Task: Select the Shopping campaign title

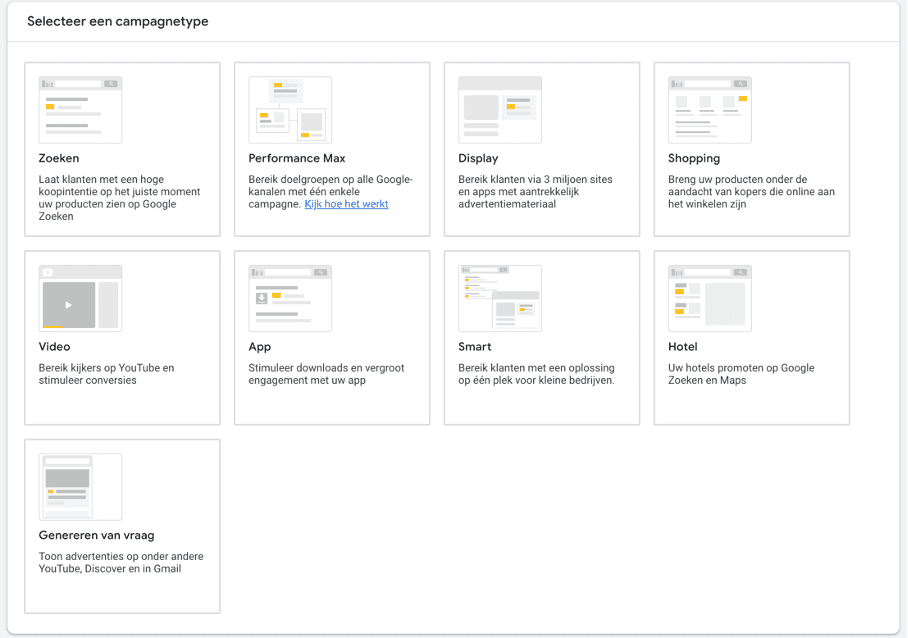Action: pyautogui.click(x=694, y=158)
